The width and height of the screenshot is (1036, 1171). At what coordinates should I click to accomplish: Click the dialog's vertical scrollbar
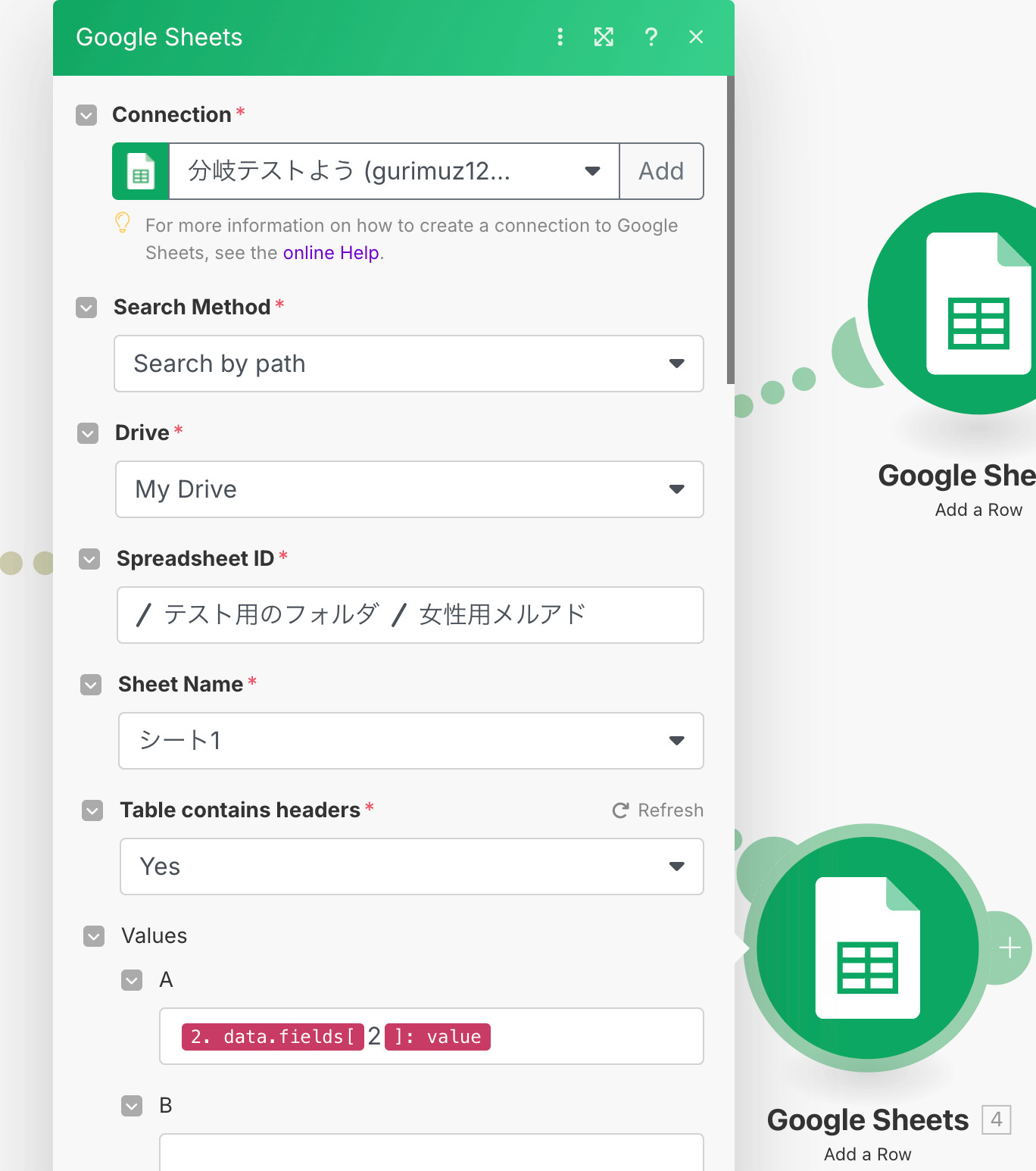pyautogui.click(x=731, y=230)
